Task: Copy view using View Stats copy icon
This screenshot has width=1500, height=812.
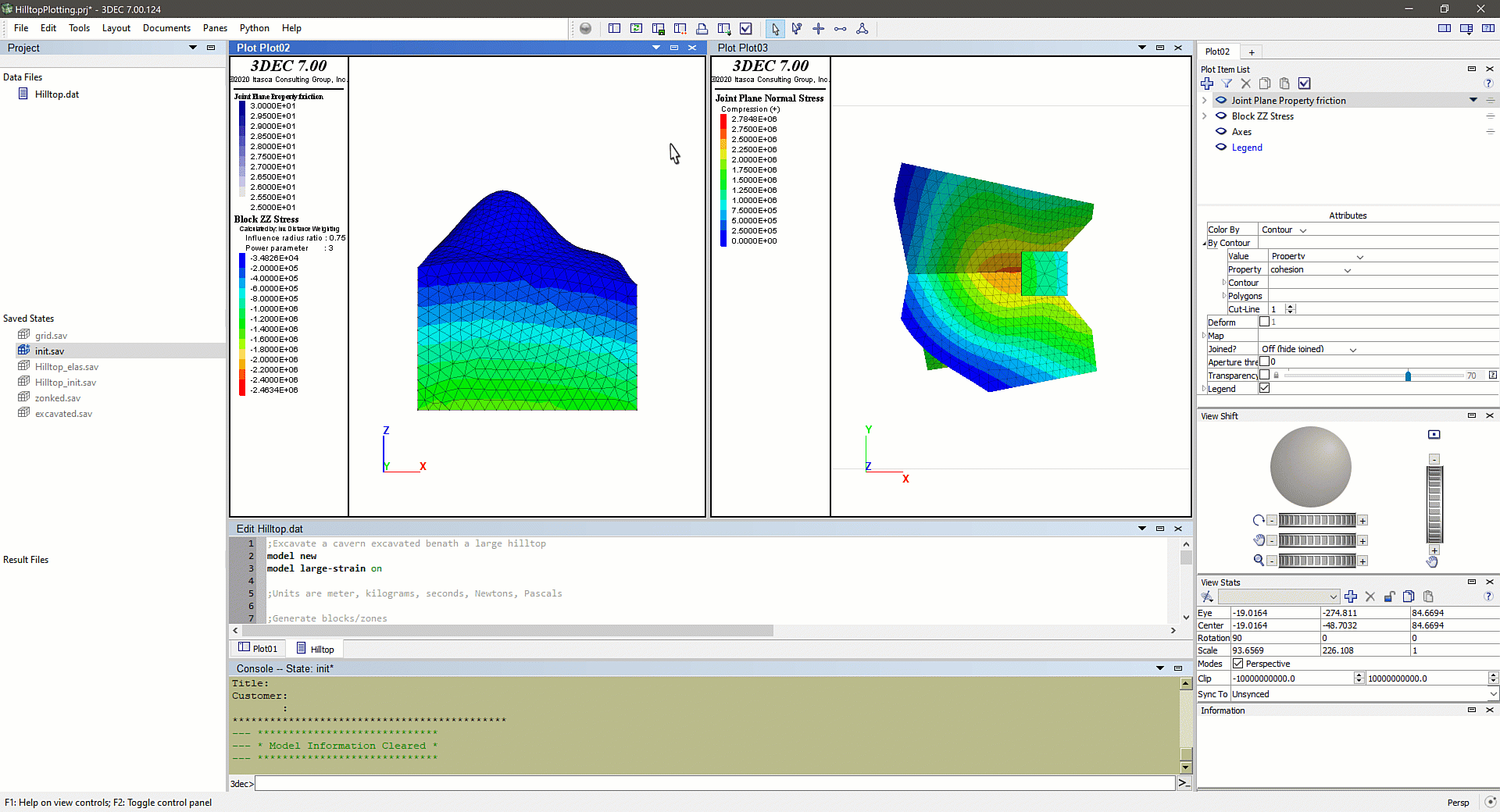Action: [x=1409, y=597]
